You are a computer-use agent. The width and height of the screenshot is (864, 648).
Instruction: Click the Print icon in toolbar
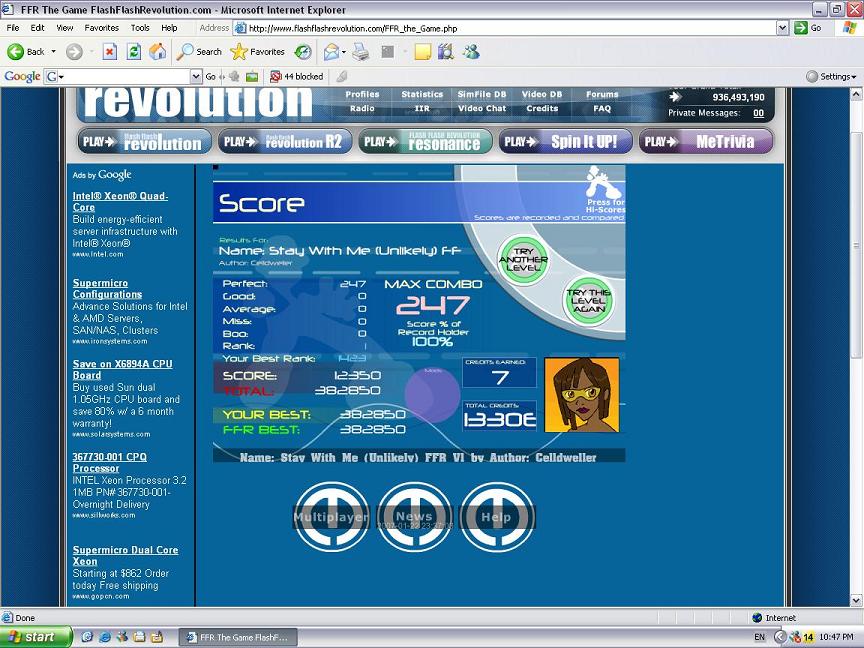(x=361, y=52)
